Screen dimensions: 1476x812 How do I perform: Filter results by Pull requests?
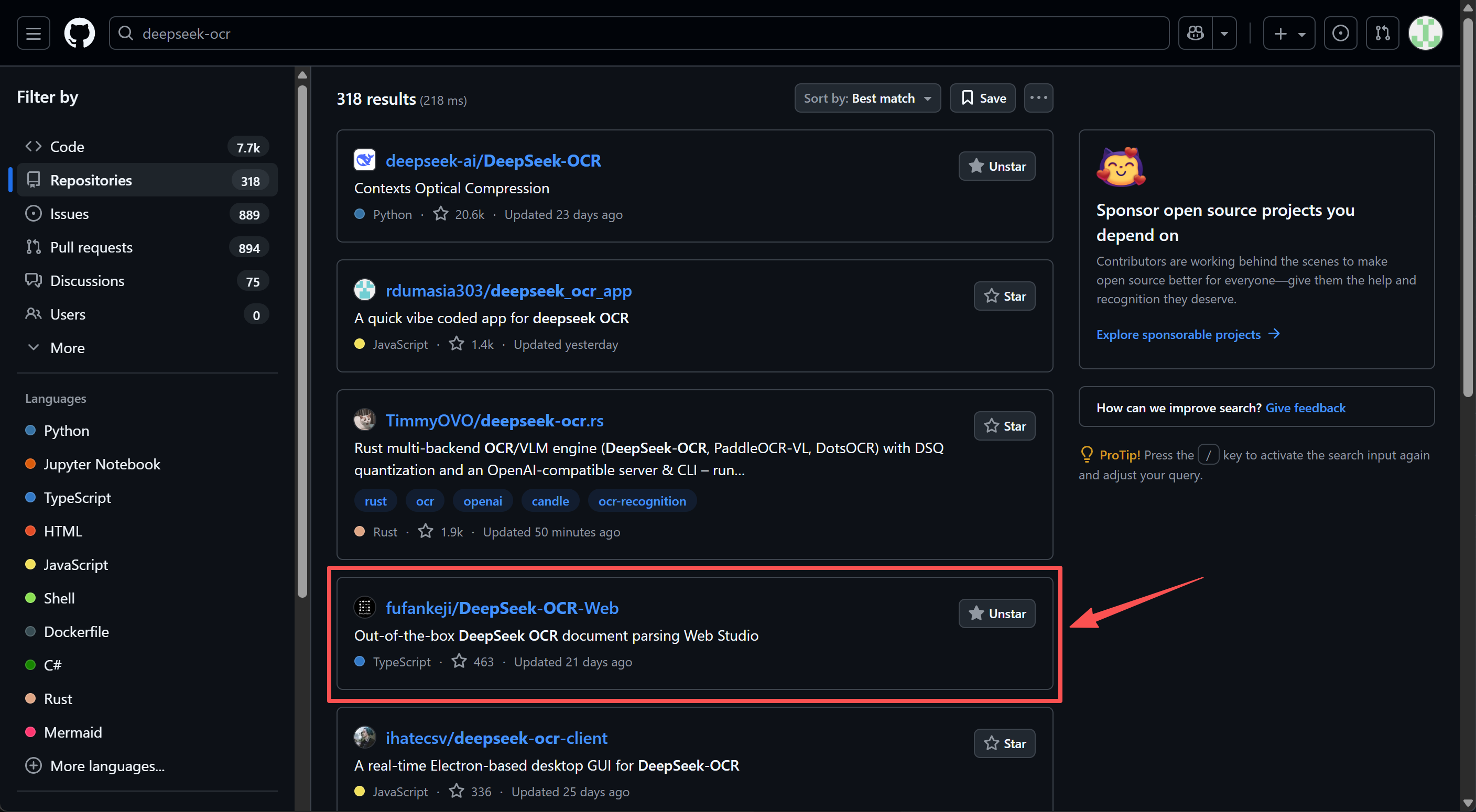[147, 247]
